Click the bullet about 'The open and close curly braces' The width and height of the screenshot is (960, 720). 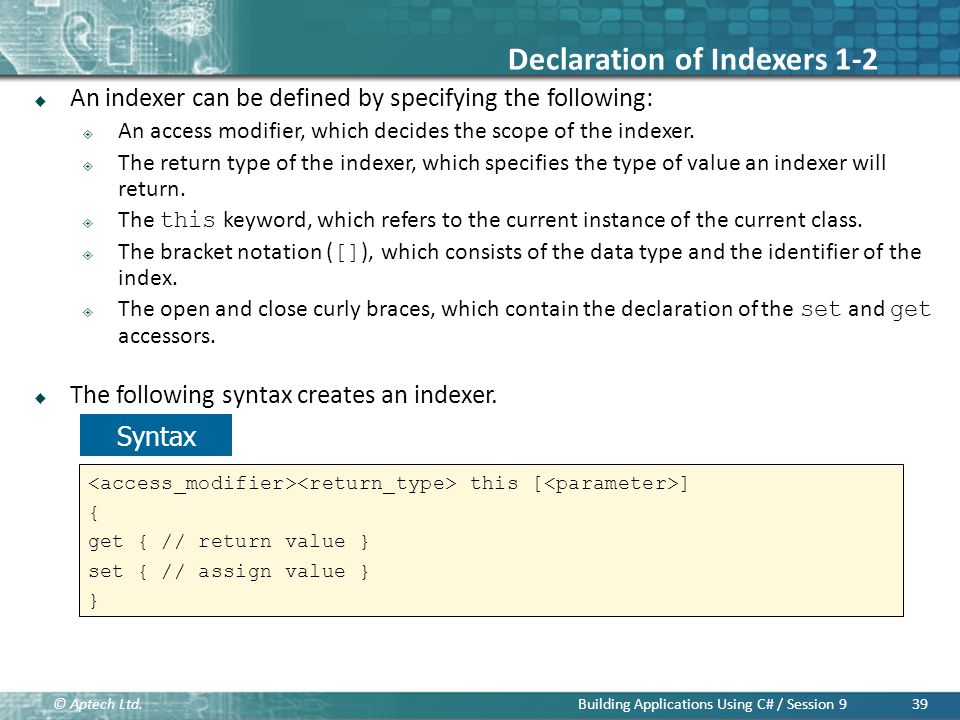coord(524,322)
